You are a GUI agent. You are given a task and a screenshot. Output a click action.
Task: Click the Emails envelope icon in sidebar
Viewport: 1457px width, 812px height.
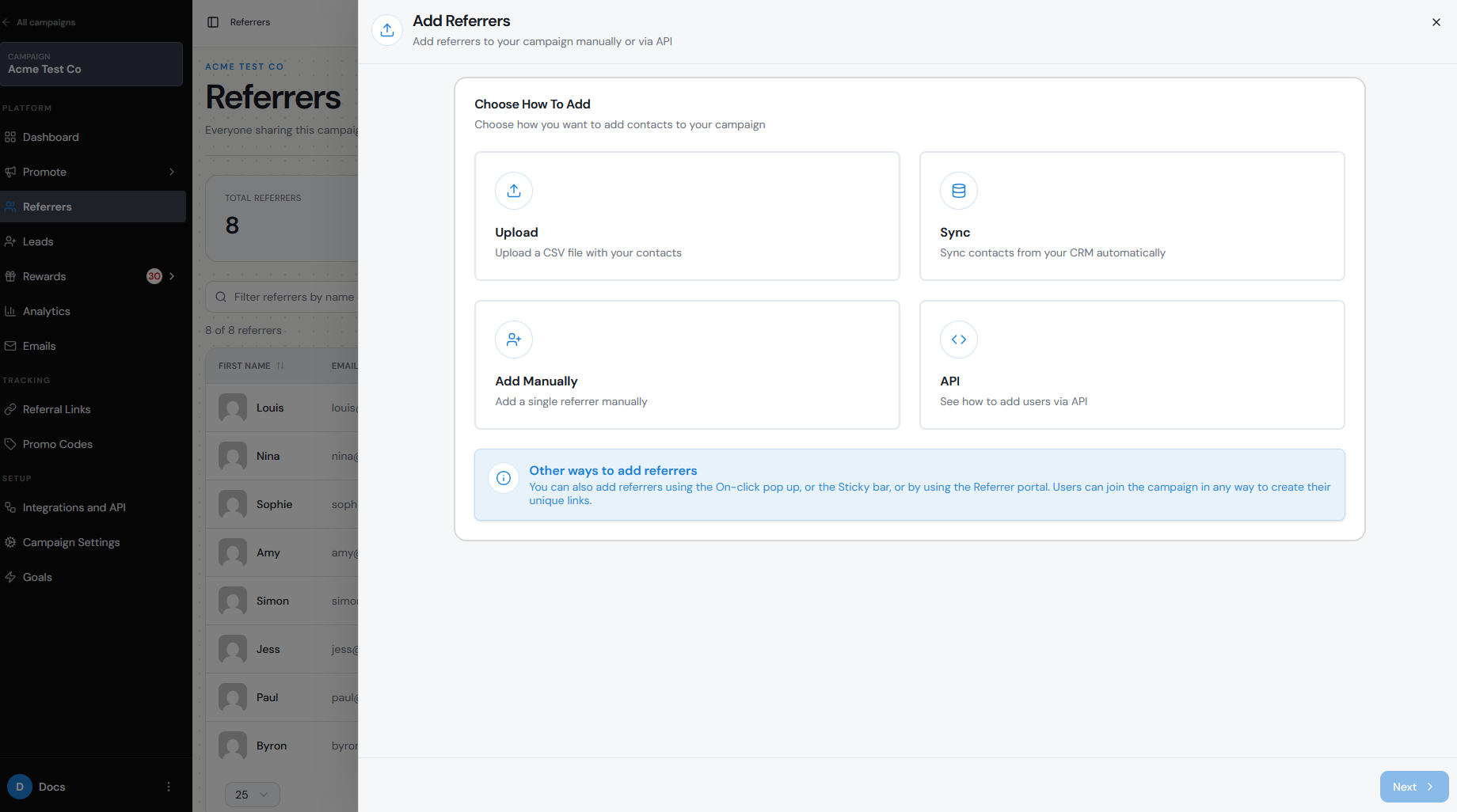pyautogui.click(x=10, y=346)
